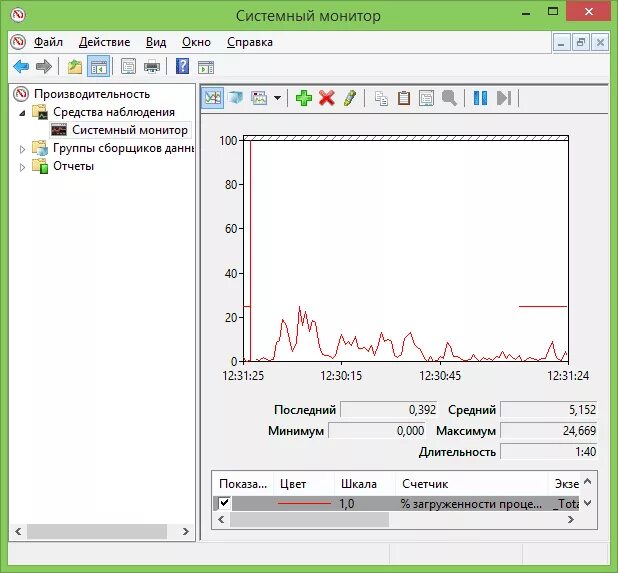Click the Показа... column header
The image size is (618, 573).
[243, 484]
